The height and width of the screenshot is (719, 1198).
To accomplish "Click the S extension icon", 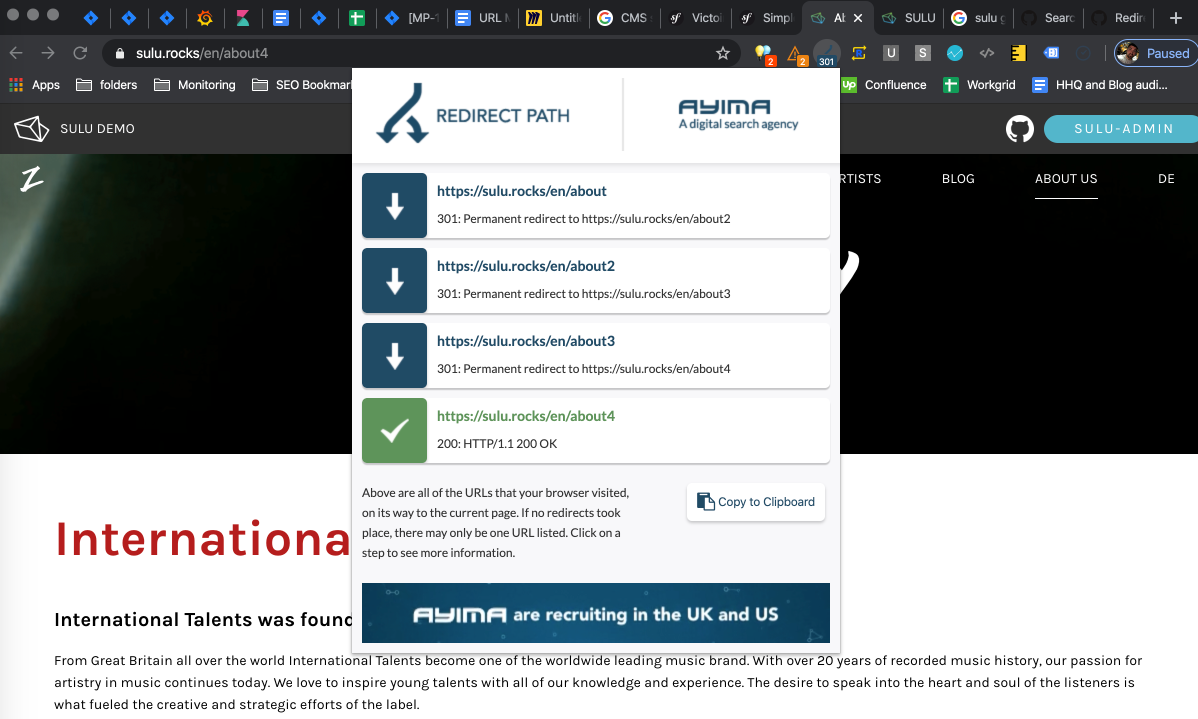I will pyautogui.click(x=922, y=53).
